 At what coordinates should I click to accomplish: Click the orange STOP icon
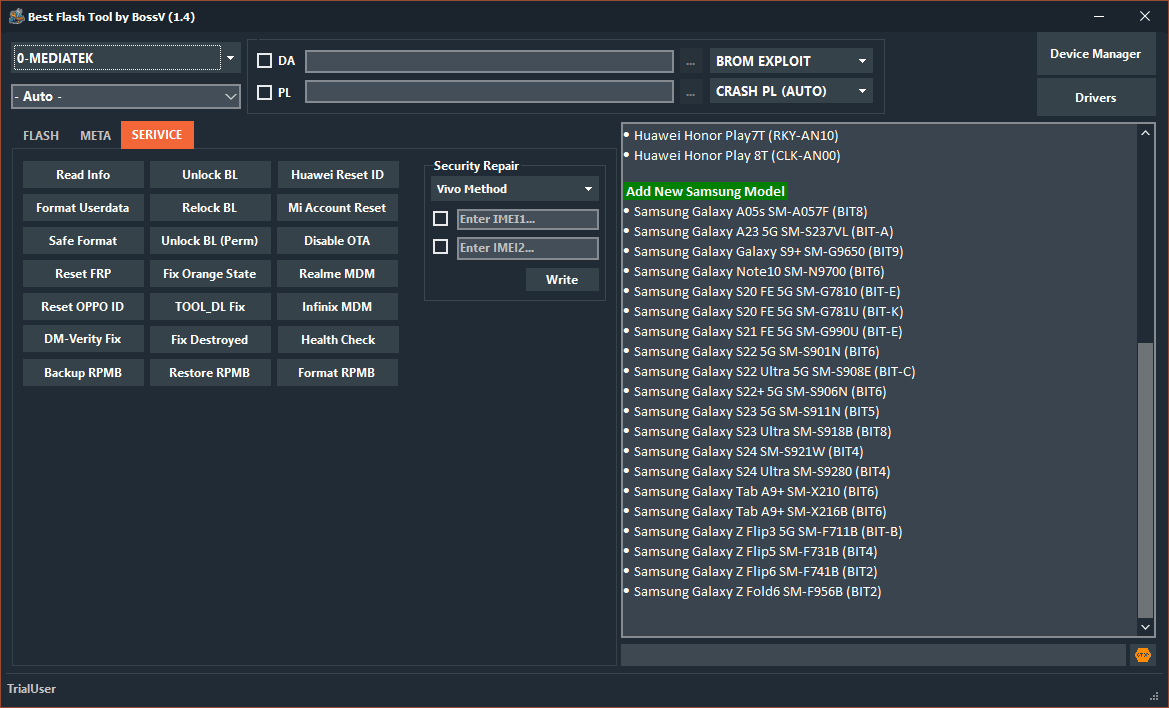1141,654
